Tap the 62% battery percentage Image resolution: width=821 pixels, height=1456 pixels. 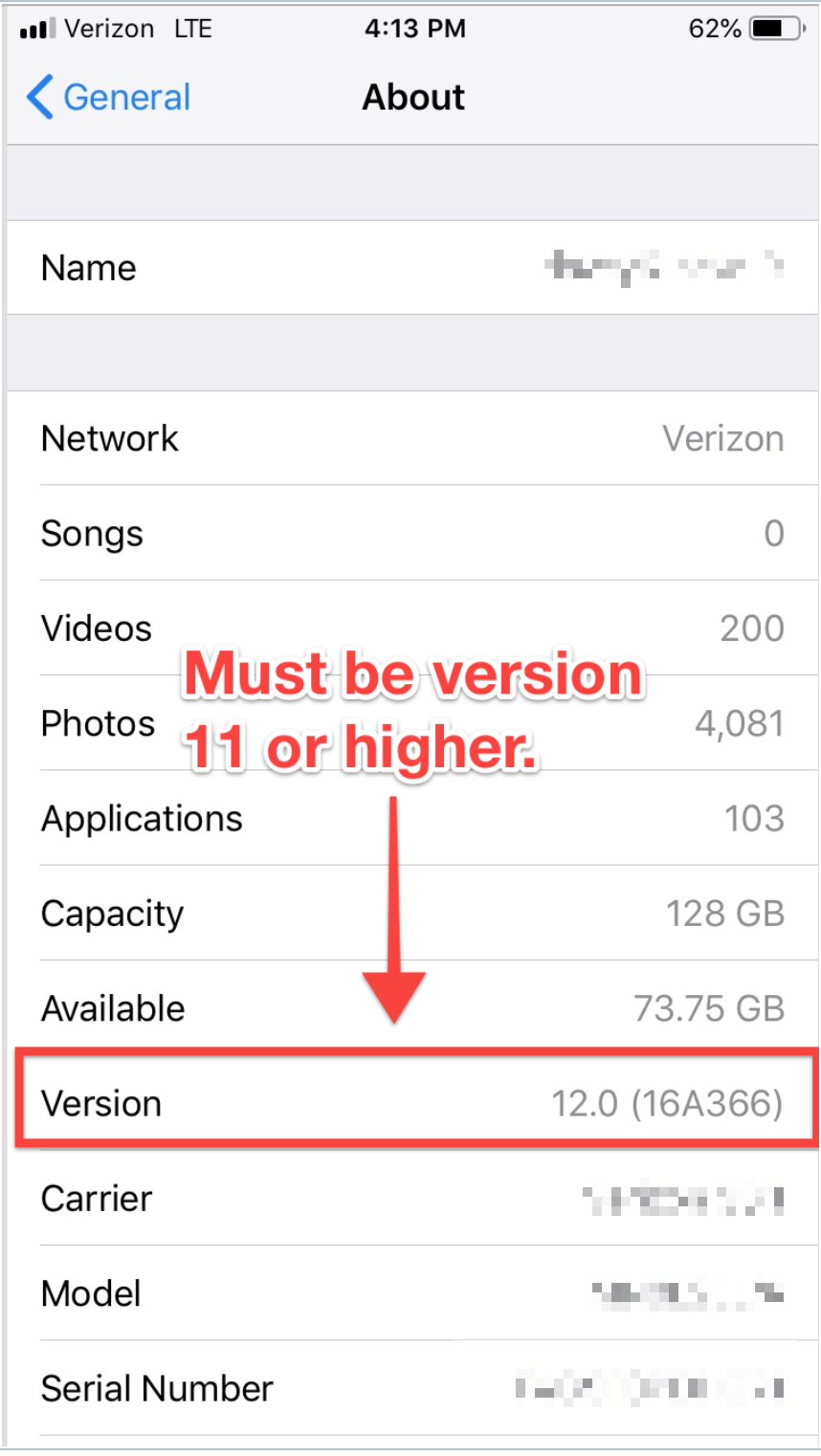coord(715,29)
